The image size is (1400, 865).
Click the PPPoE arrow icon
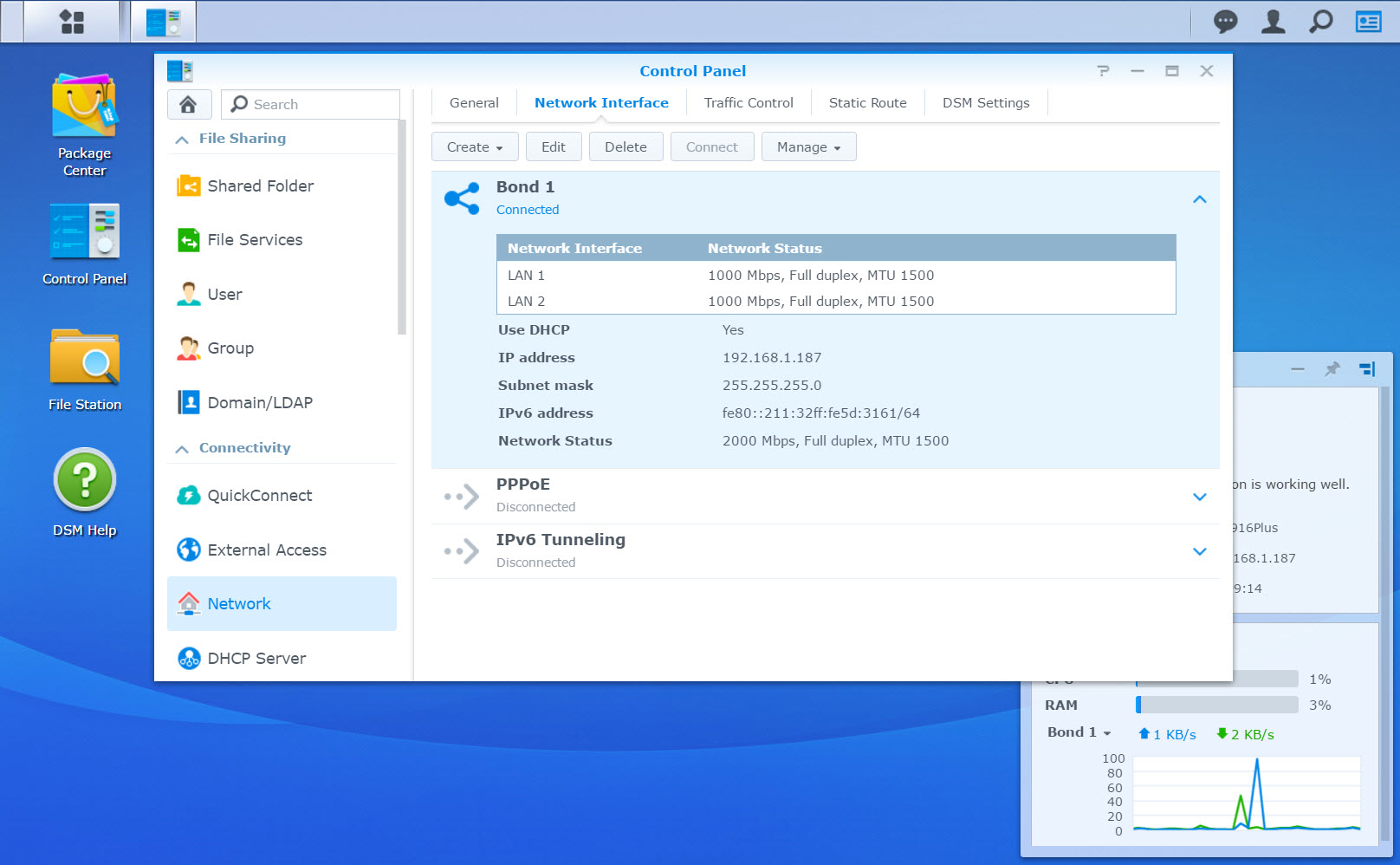462,497
